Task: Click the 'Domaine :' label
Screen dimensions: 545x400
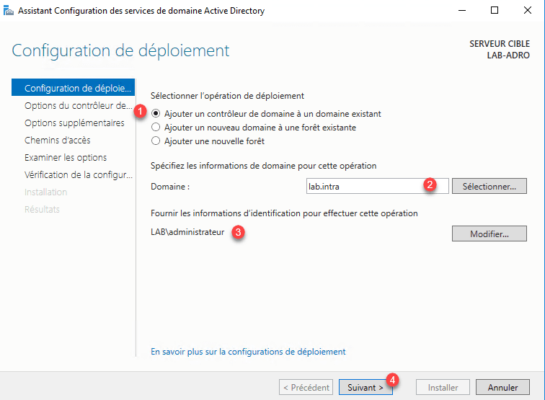Action: click(170, 187)
